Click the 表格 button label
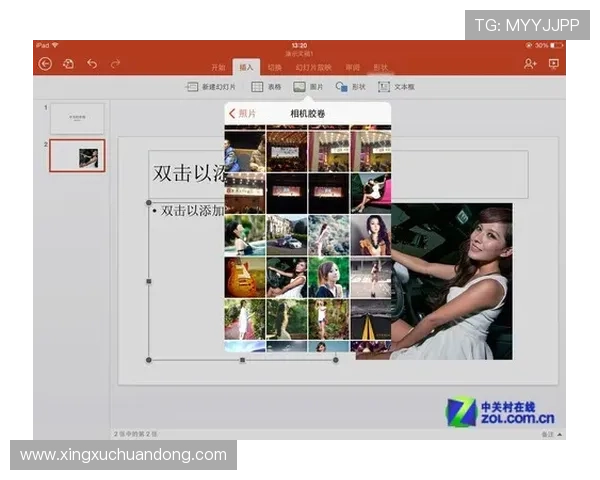This screenshot has width=600, height=480. (274, 87)
